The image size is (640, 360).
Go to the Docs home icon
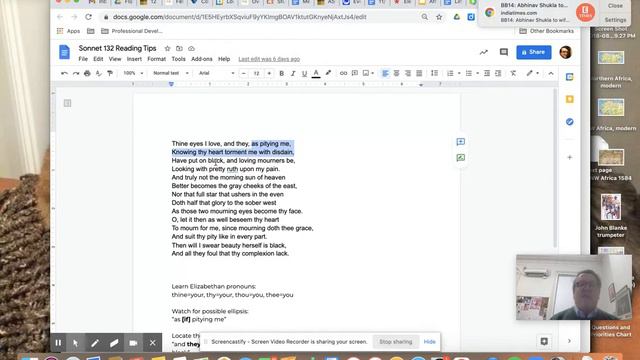click(x=64, y=52)
